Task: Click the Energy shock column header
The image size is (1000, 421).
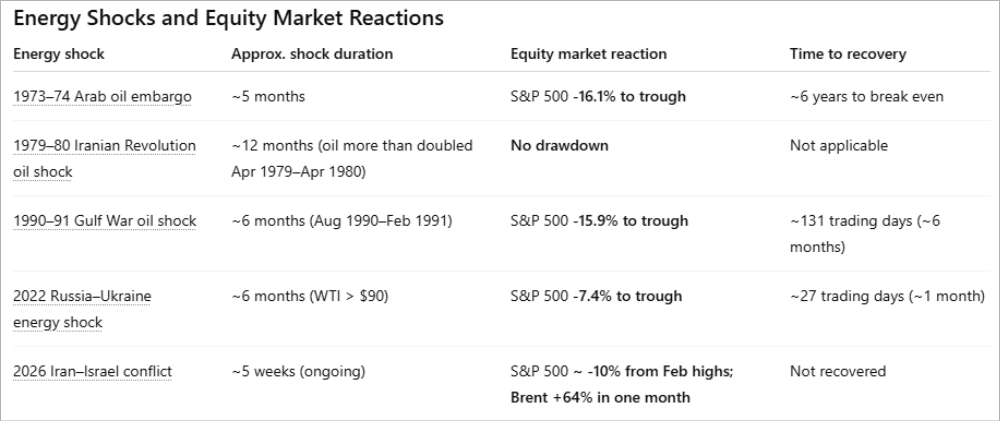Action: tap(58, 54)
